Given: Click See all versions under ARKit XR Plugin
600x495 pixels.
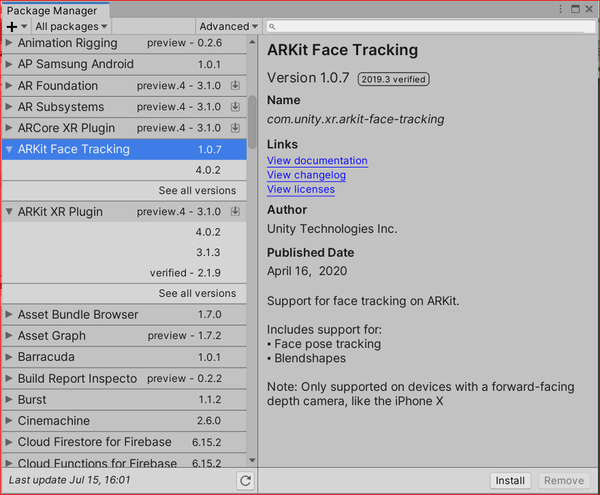Looking at the screenshot, I should point(197,293).
